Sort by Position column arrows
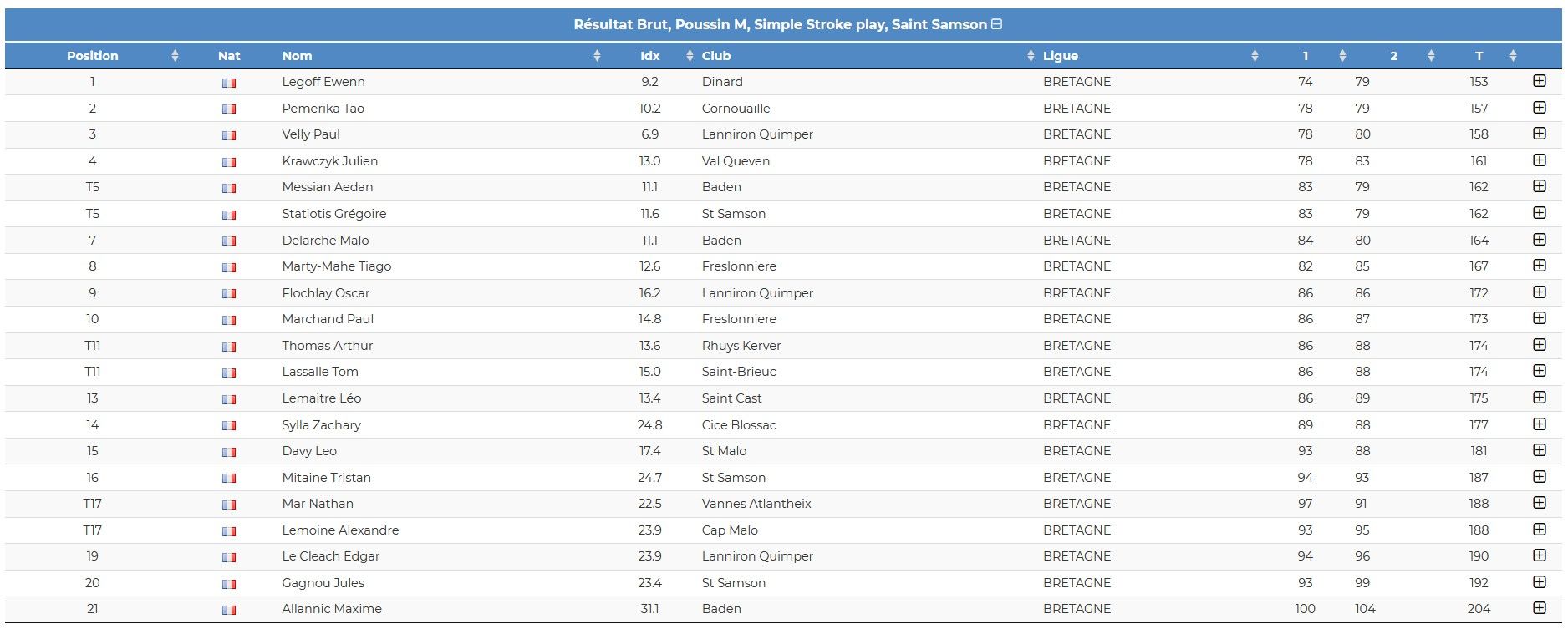This screenshot has height=629, width=1568. [x=175, y=56]
